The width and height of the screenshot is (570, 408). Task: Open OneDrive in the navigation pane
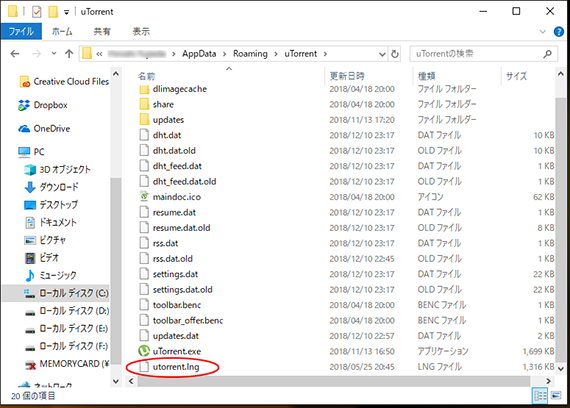click(44, 129)
